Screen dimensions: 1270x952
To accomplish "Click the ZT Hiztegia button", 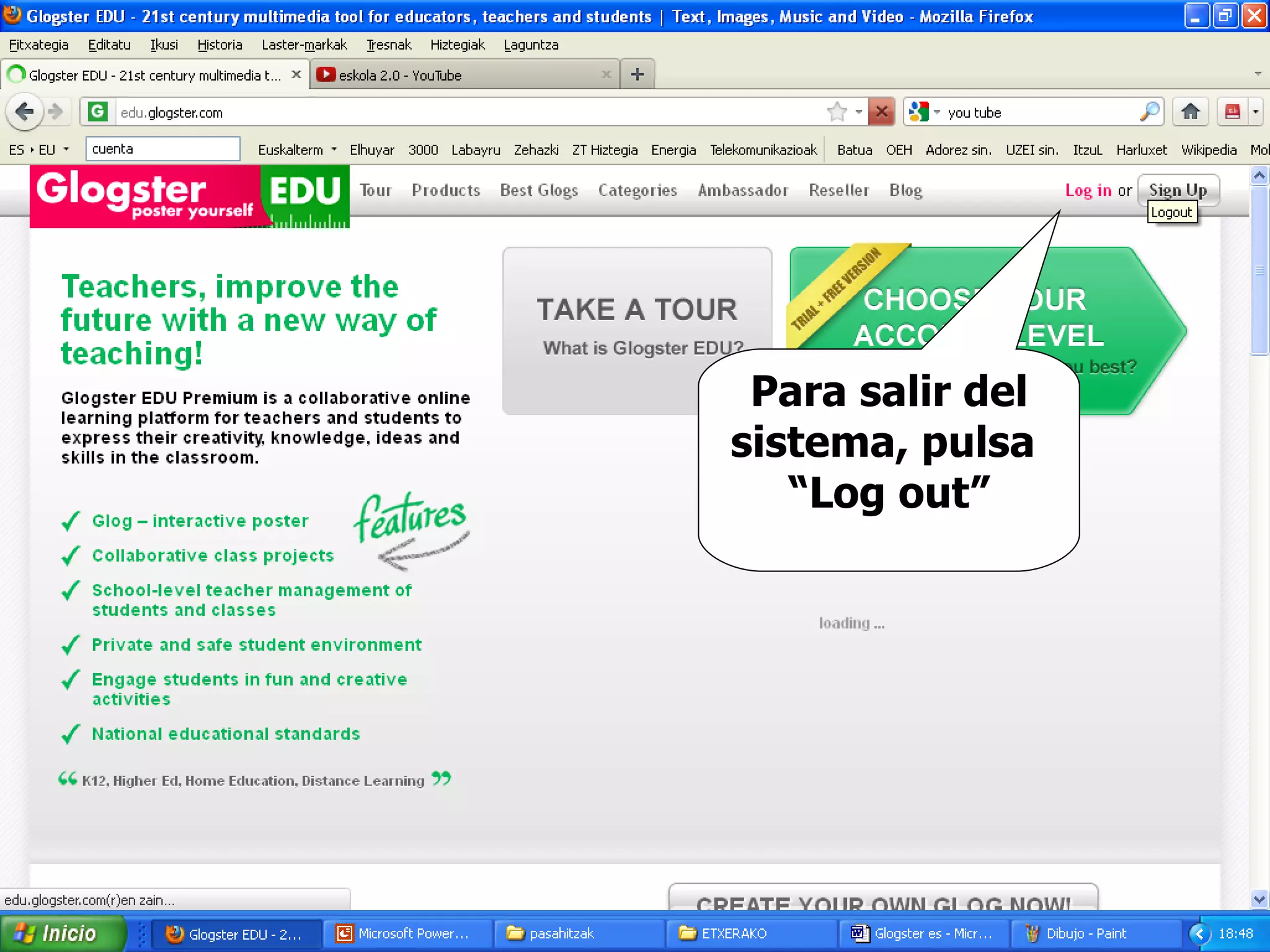I will [605, 149].
